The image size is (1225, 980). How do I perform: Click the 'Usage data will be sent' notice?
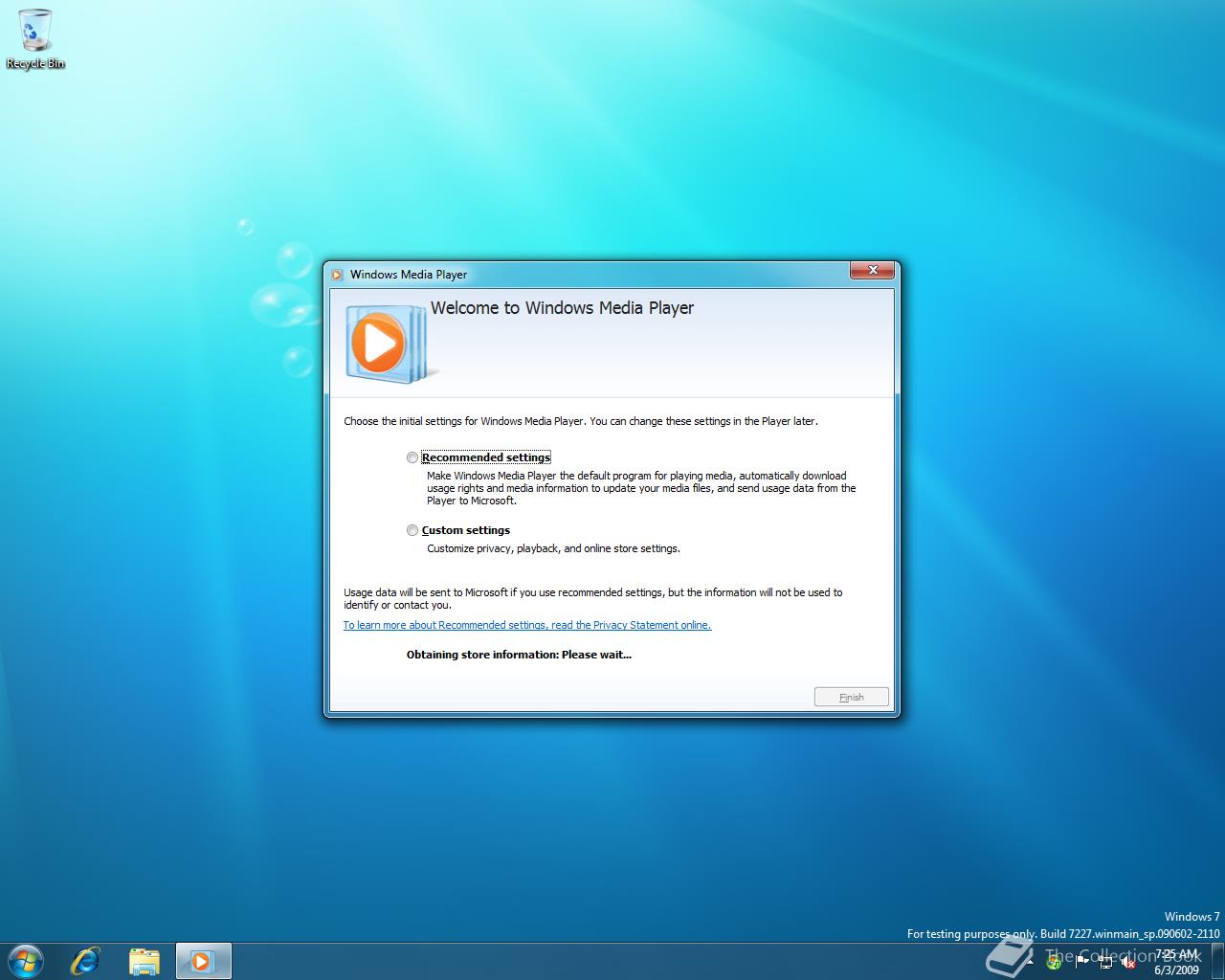(593, 598)
